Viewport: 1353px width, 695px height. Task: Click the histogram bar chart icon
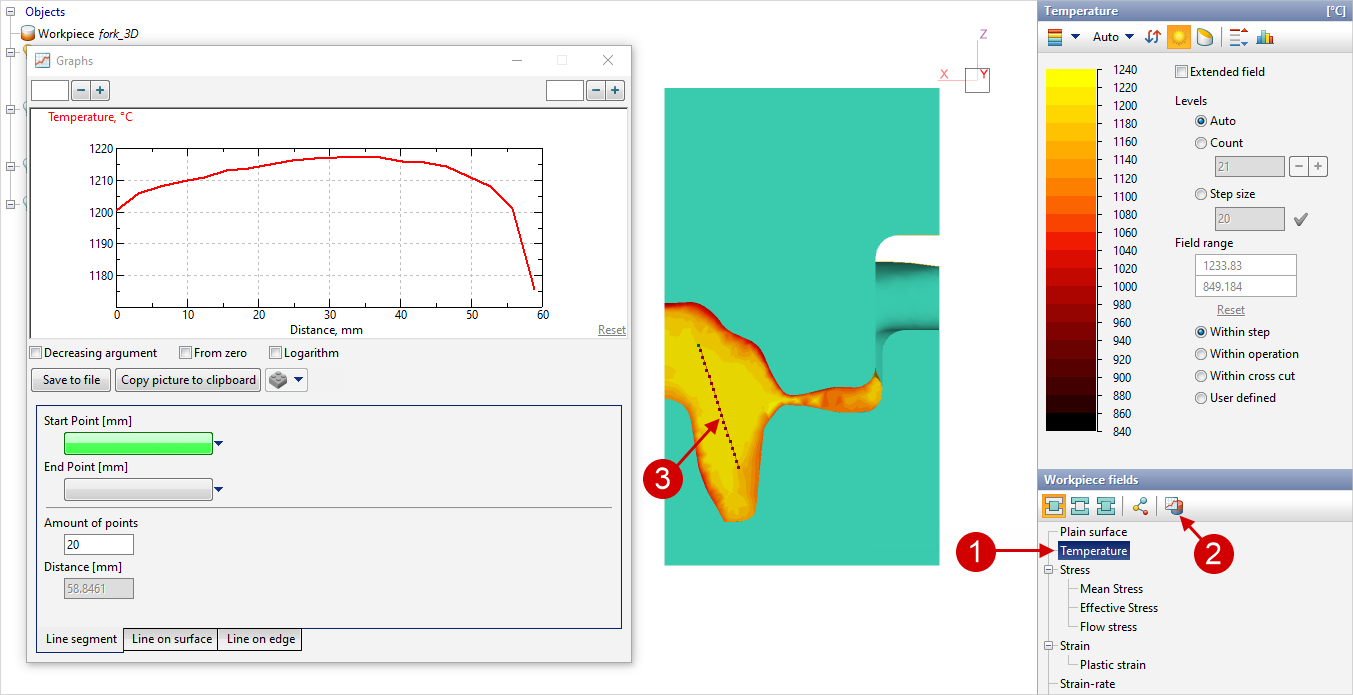1265,37
